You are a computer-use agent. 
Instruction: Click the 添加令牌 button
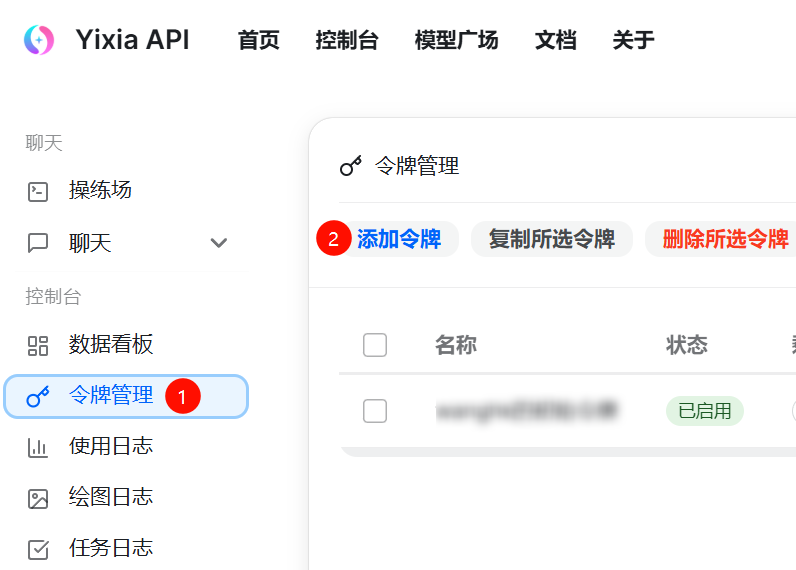(x=399, y=239)
